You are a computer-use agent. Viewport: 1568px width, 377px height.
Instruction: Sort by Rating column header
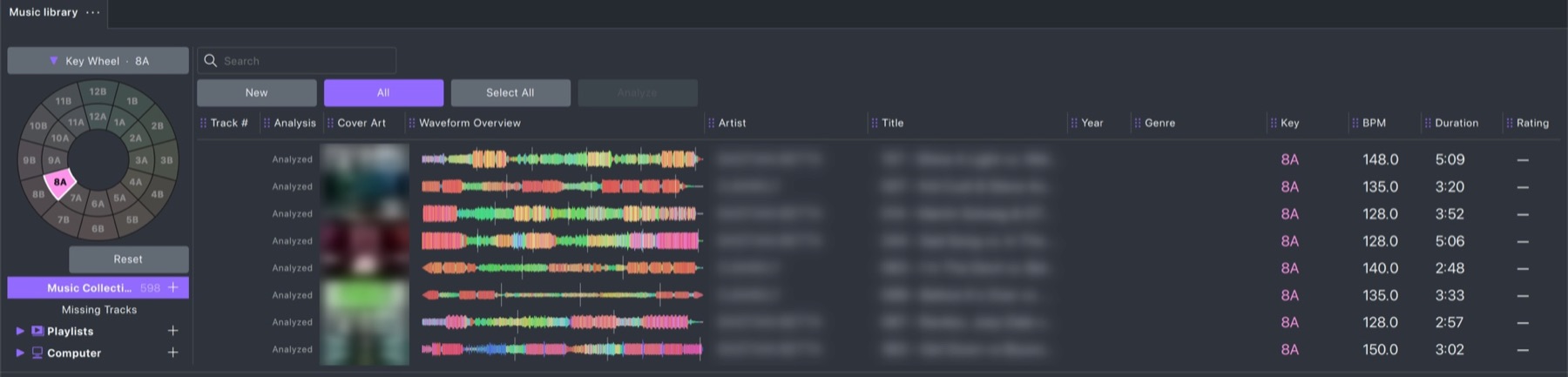click(1532, 123)
